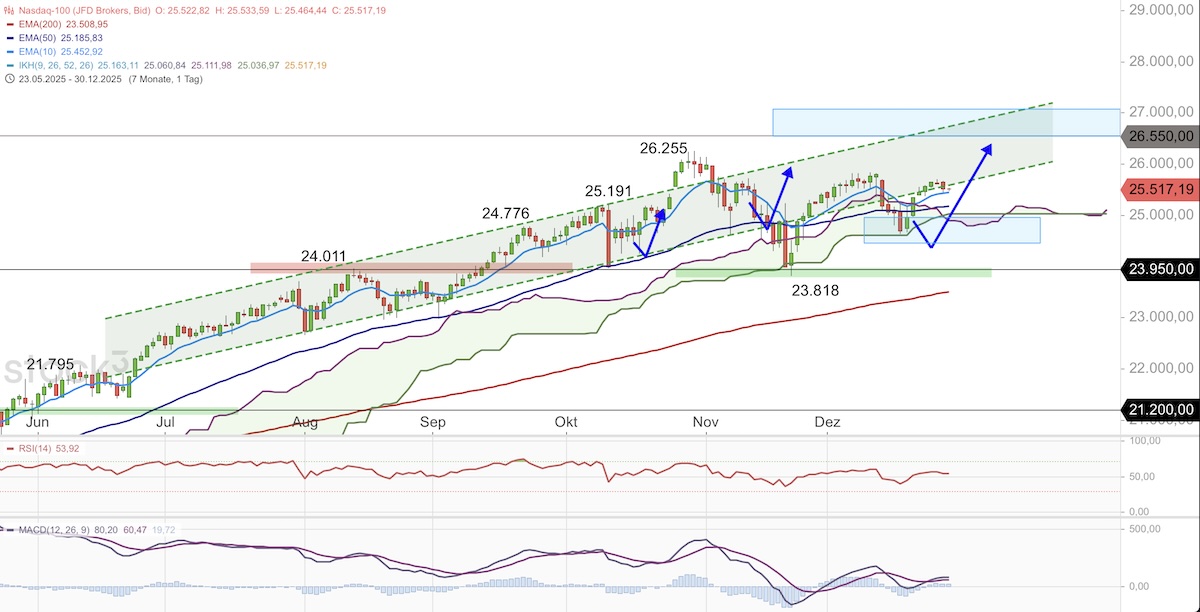Click the 21.200,00 price level tag

tap(1159, 410)
